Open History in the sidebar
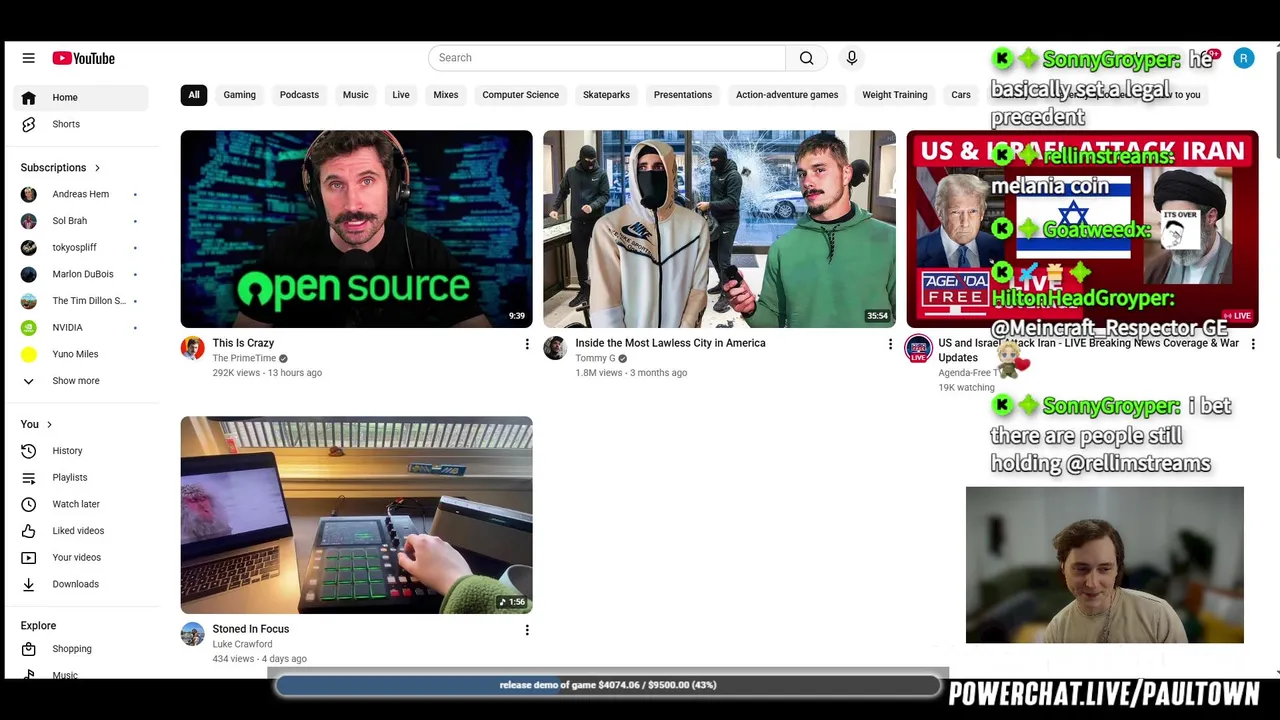 [82, 451]
